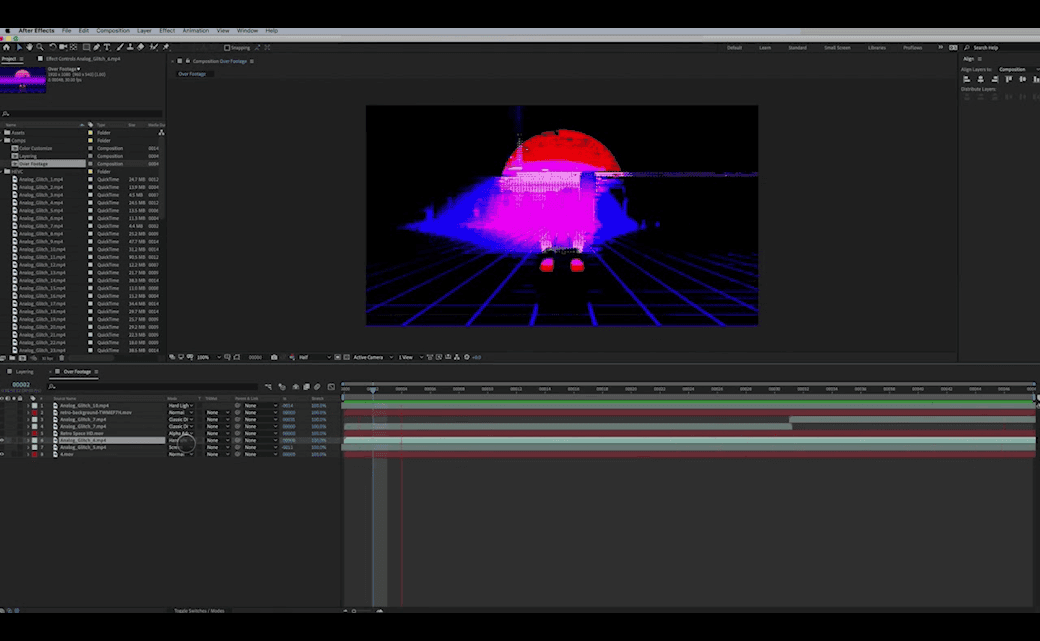Screen dimensions: 1040x641
Task: Open the viewer magnification 100% dropdown
Action: tap(209, 357)
